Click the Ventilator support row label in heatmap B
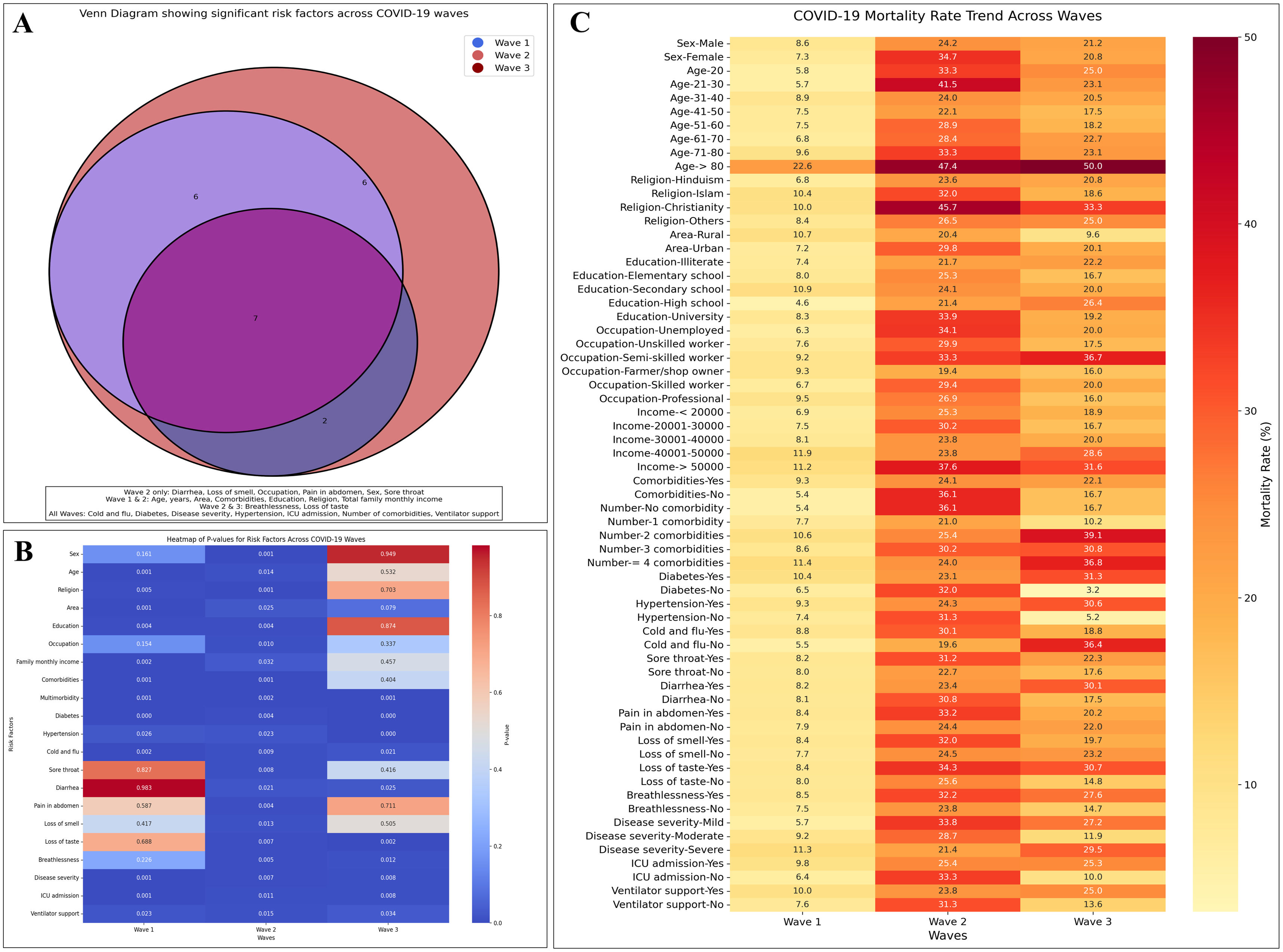This screenshot has height=952, width=1283. tap(55, 914)
